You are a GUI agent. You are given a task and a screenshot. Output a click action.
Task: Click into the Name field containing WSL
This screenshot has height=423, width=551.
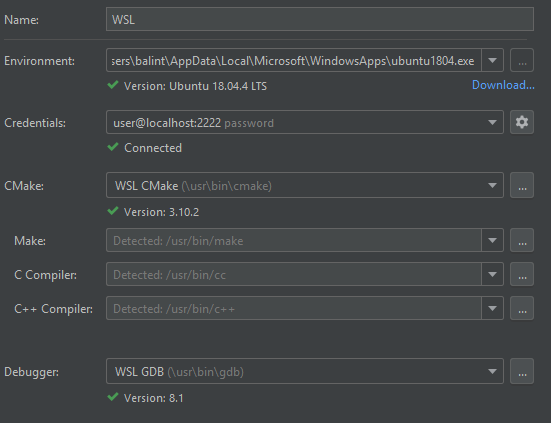[x=320, y=19]
